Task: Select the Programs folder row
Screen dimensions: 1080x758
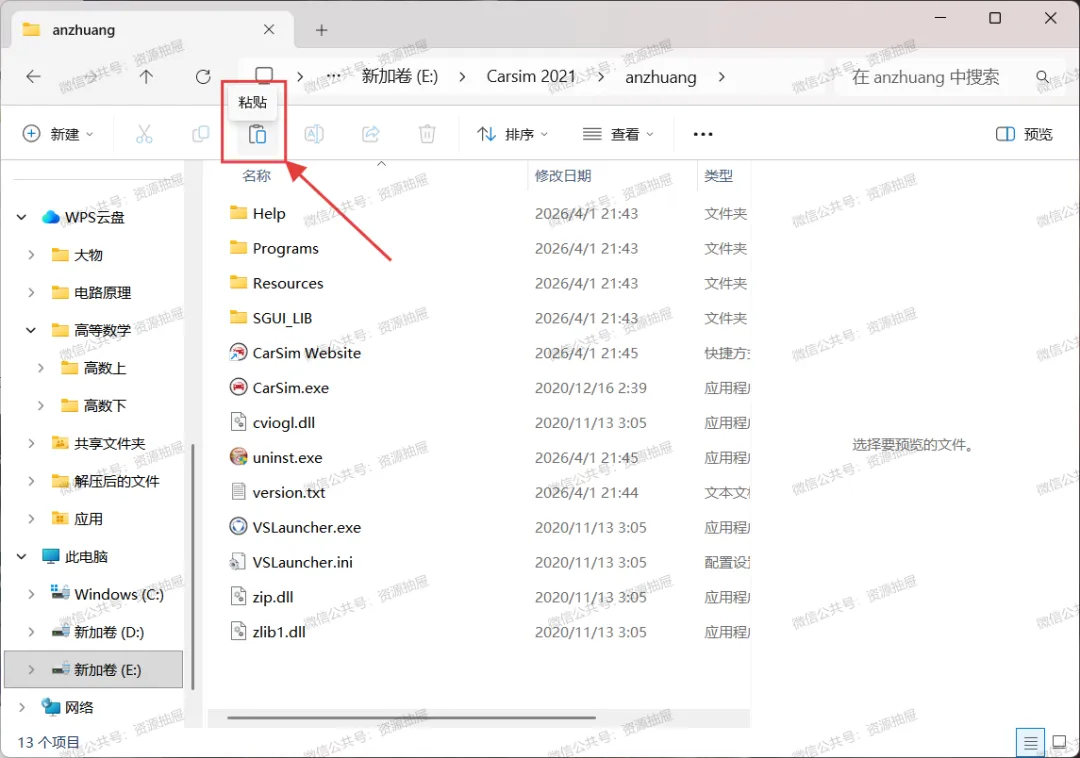Action: click(x=489, y=248)
